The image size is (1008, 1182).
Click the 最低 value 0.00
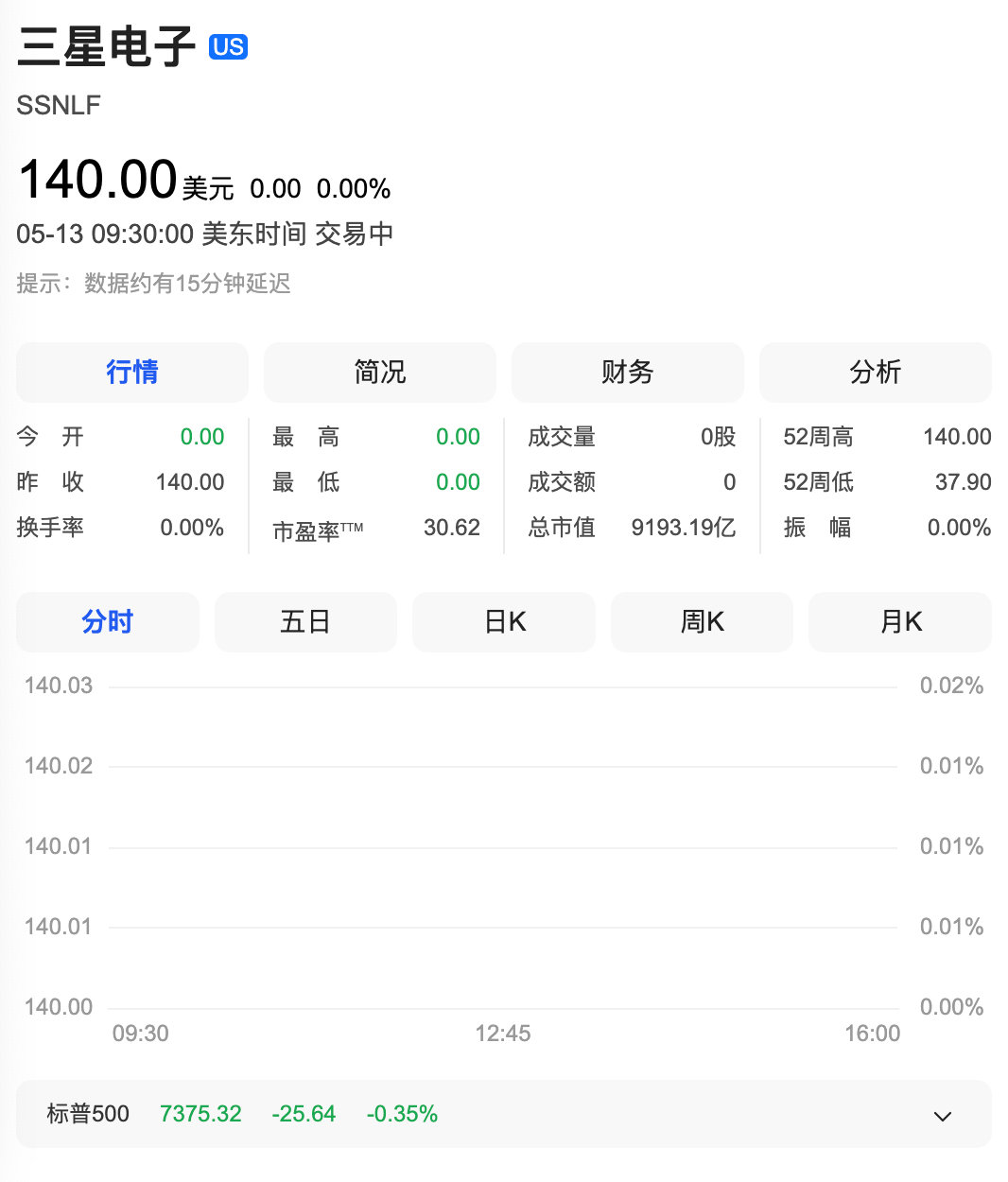[458, 482]
